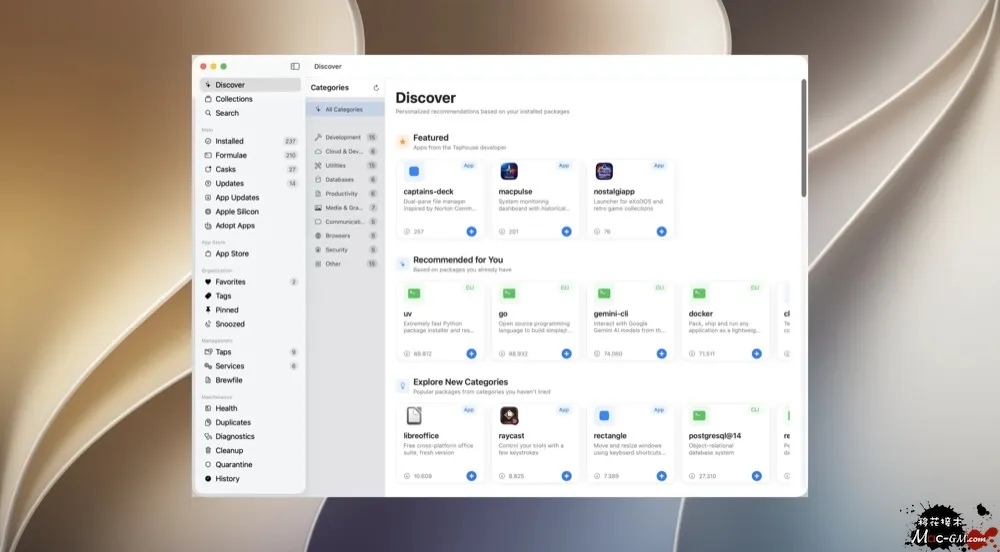
Task: Click the docker card title
Action: (701, 314)
